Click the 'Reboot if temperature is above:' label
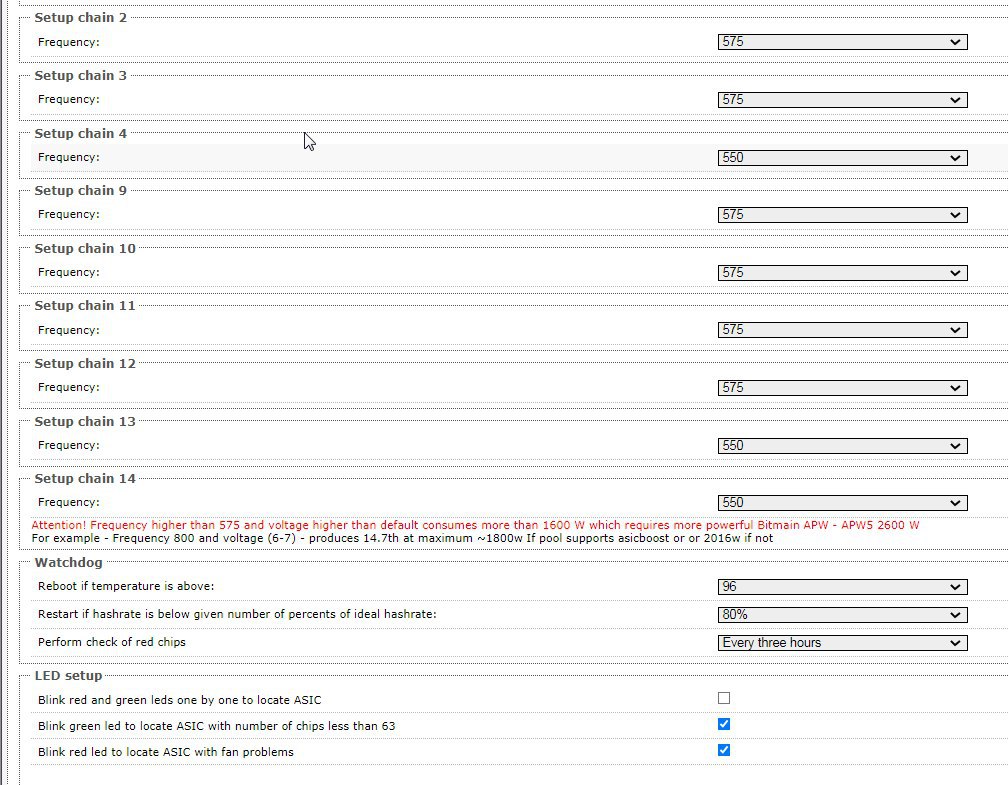This screenshot has width=1008, height=785. pyautogui.click(x=126, y=586)
